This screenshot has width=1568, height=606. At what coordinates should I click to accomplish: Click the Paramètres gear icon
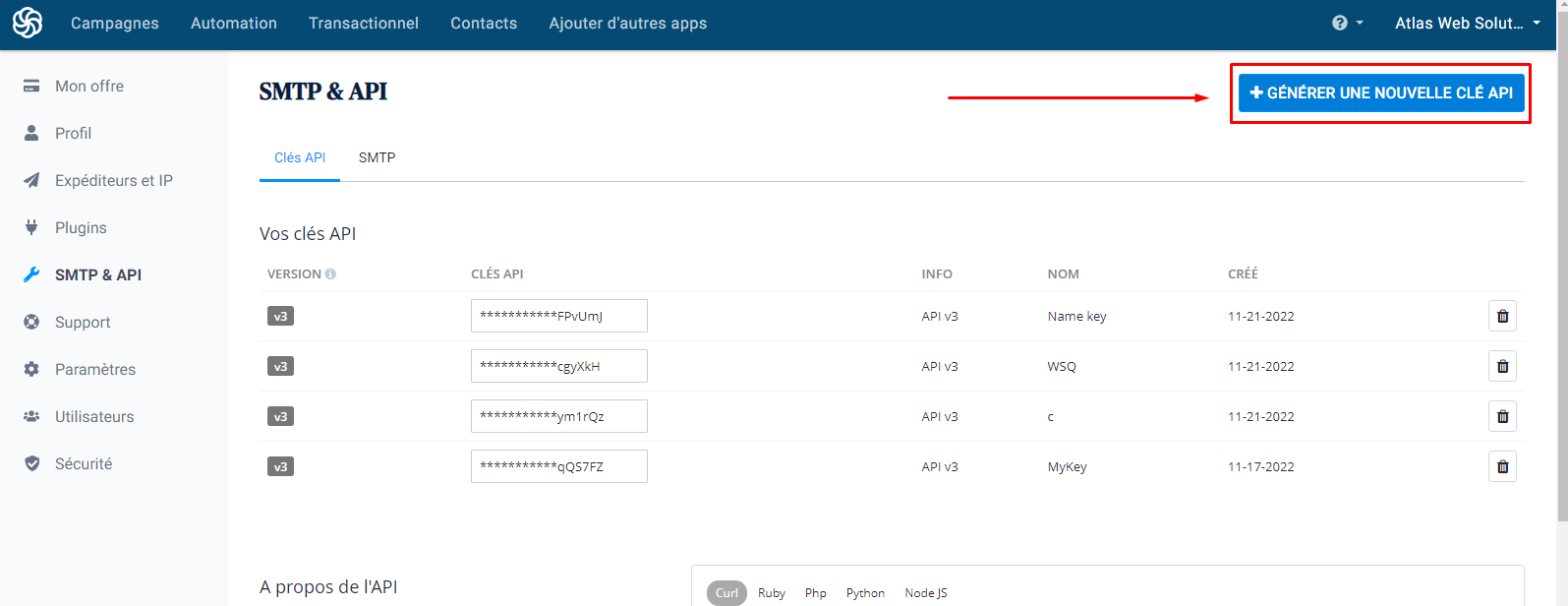click(31, 369)
